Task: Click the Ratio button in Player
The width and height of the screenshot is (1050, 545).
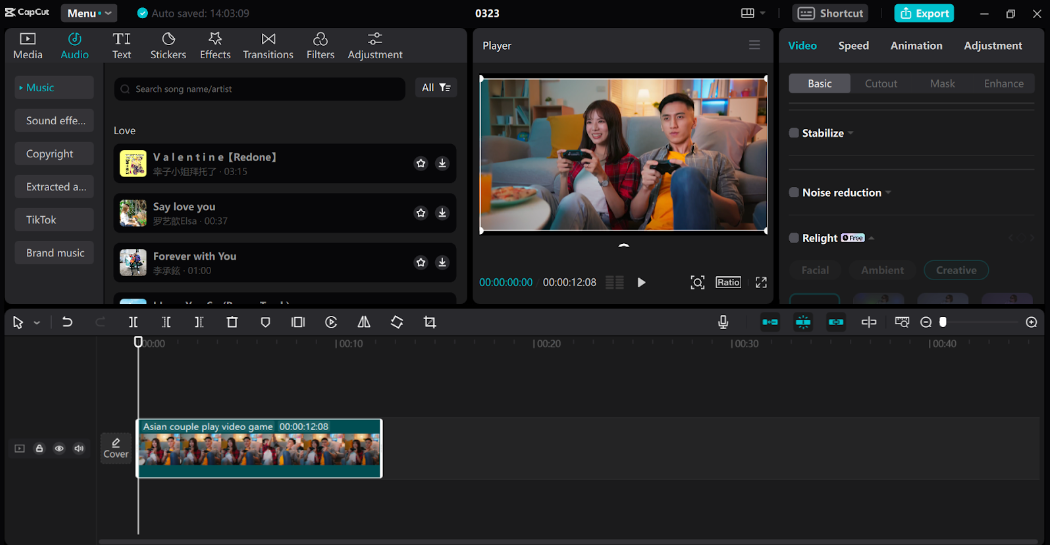Action: point(728,283)
